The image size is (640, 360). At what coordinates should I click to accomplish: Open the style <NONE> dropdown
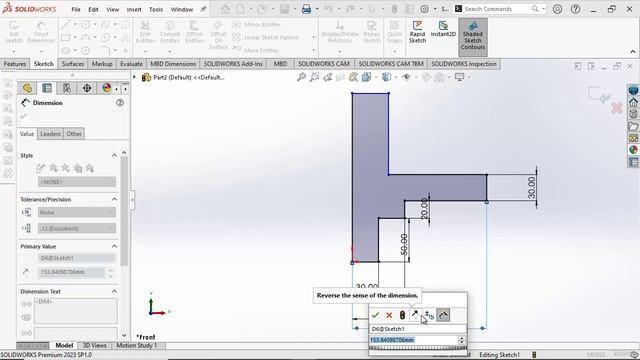coord(77,182)
